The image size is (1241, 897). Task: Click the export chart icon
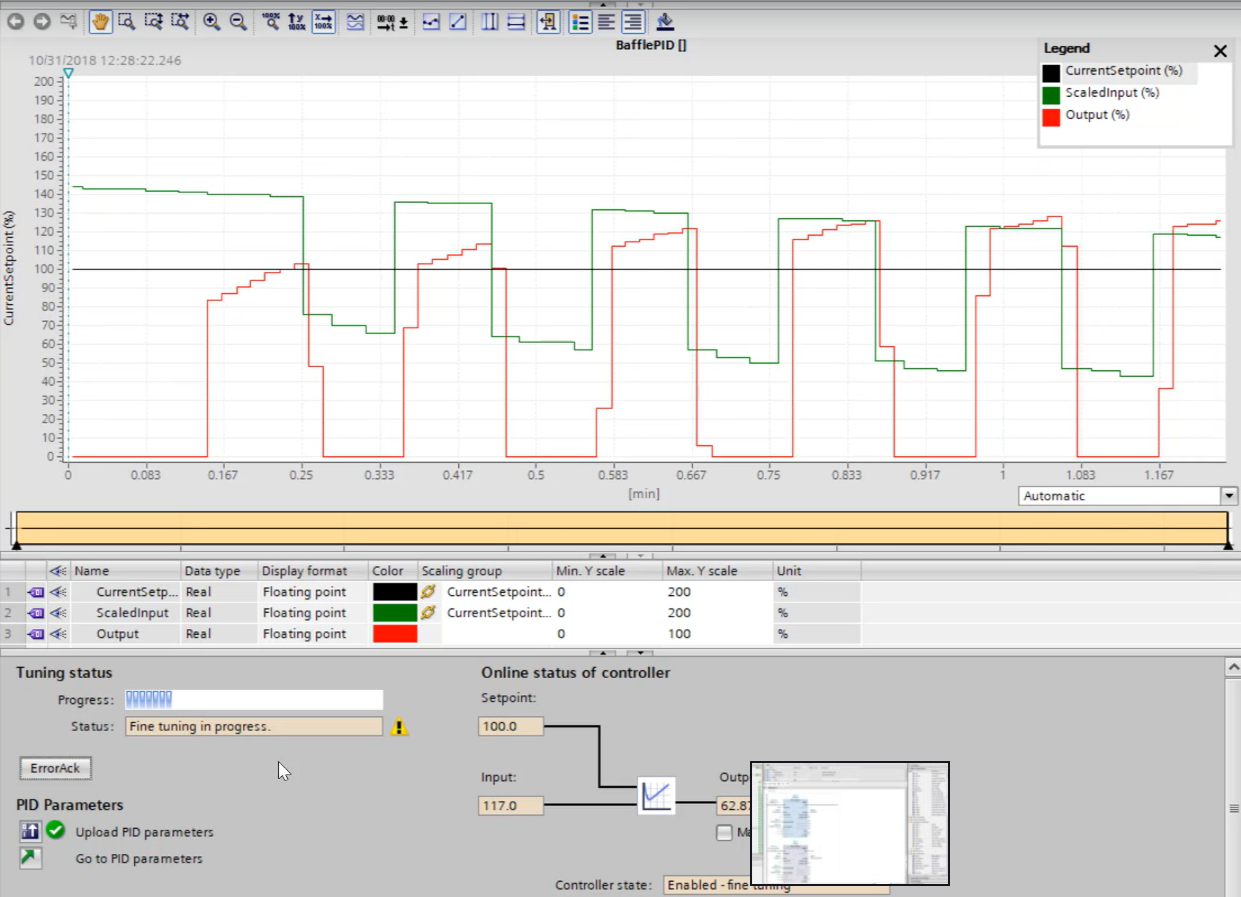pos(665,21)
